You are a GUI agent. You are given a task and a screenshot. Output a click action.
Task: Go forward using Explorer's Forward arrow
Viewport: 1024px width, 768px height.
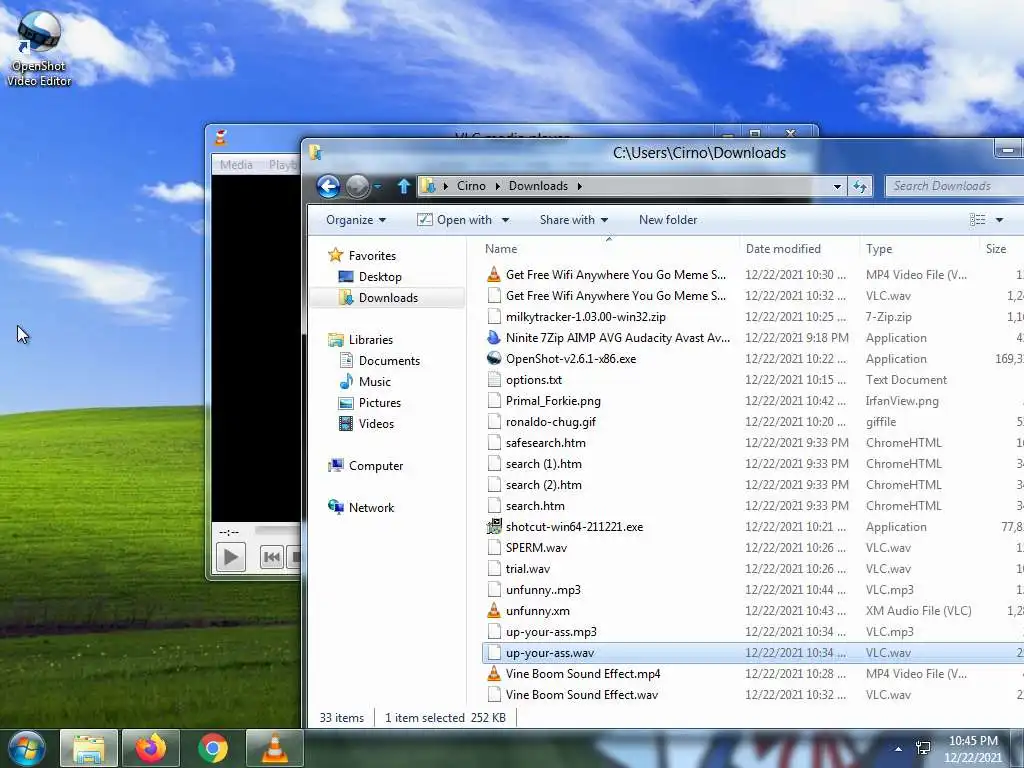(x=357, y=187)
